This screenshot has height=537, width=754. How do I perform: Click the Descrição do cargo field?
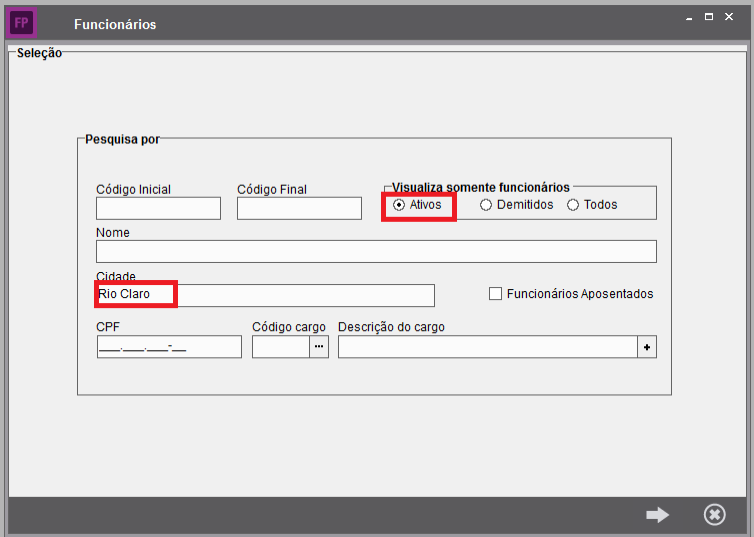pyautogui.click(x=488, y=346)
